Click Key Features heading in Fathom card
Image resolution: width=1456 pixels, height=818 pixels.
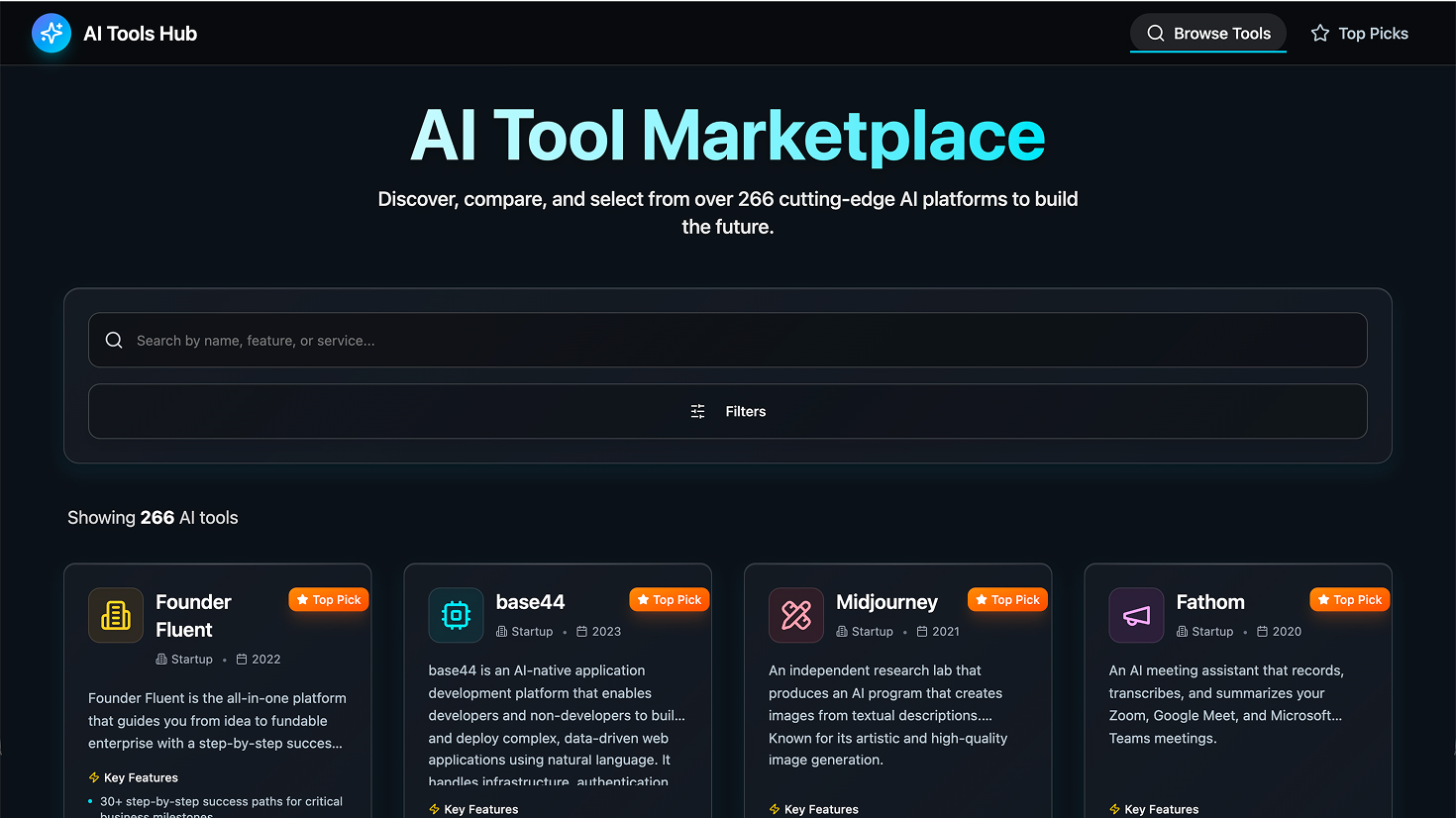pos(1162,810)
